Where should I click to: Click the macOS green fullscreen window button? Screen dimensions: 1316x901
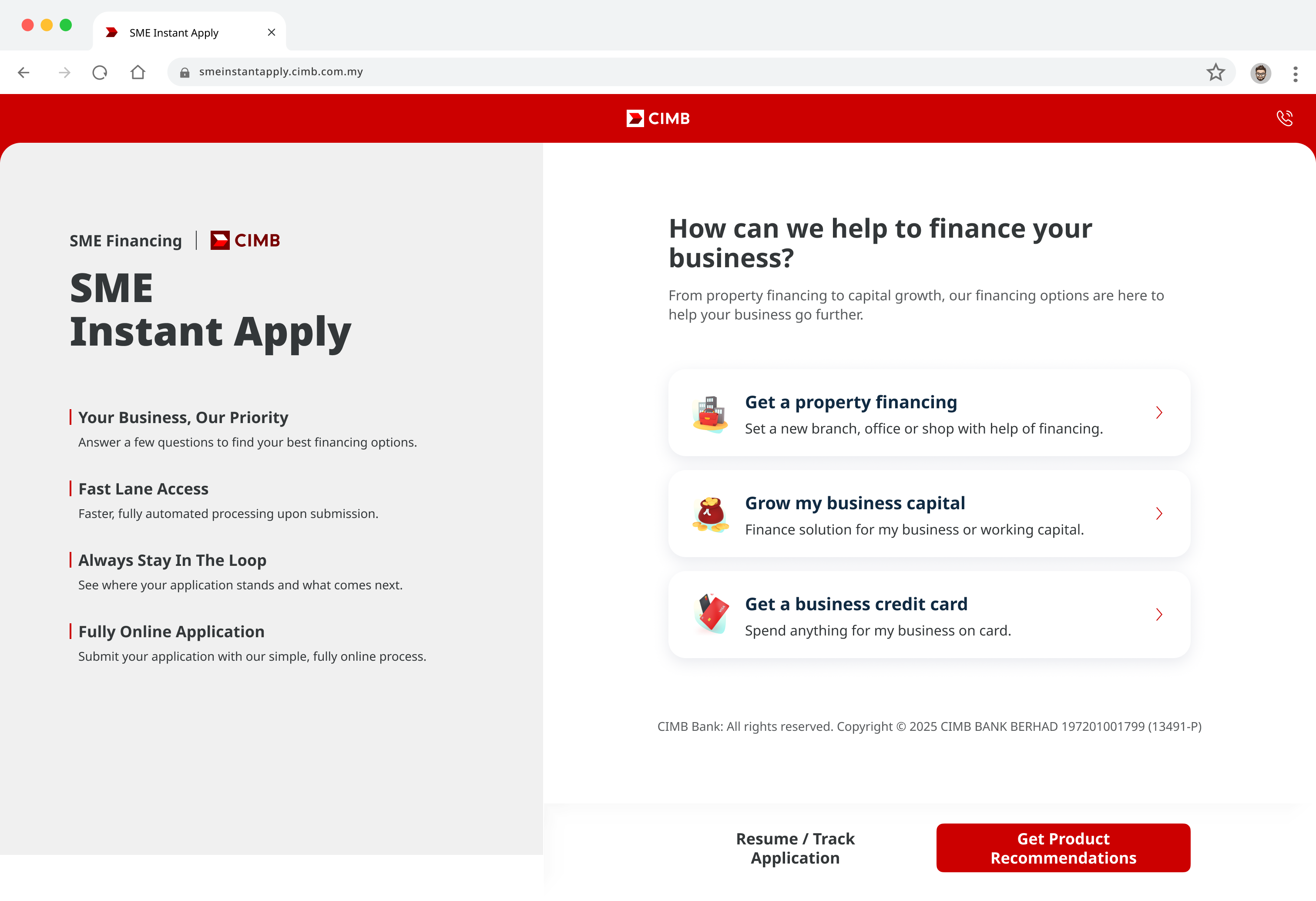click(x=66, y=25)
